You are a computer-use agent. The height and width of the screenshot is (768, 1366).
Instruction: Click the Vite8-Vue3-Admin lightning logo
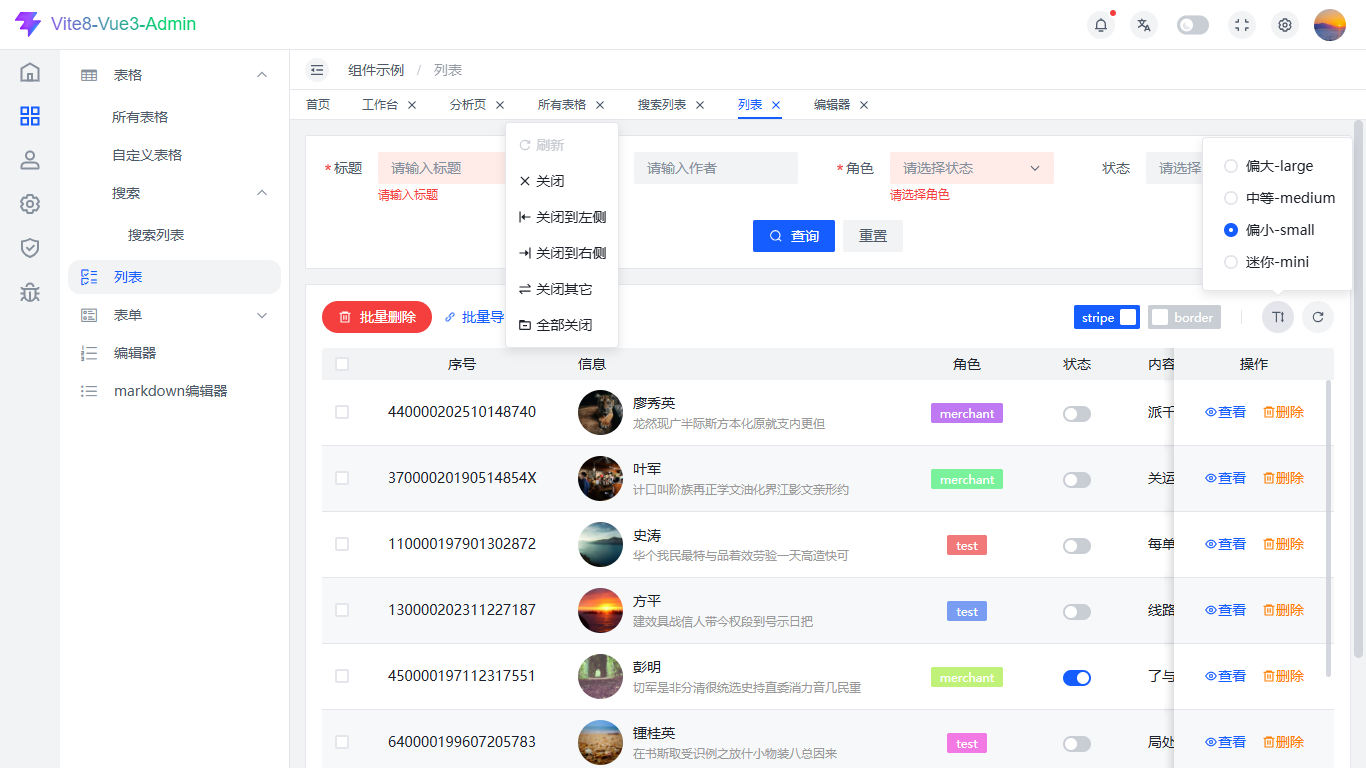tap(28, 24)
